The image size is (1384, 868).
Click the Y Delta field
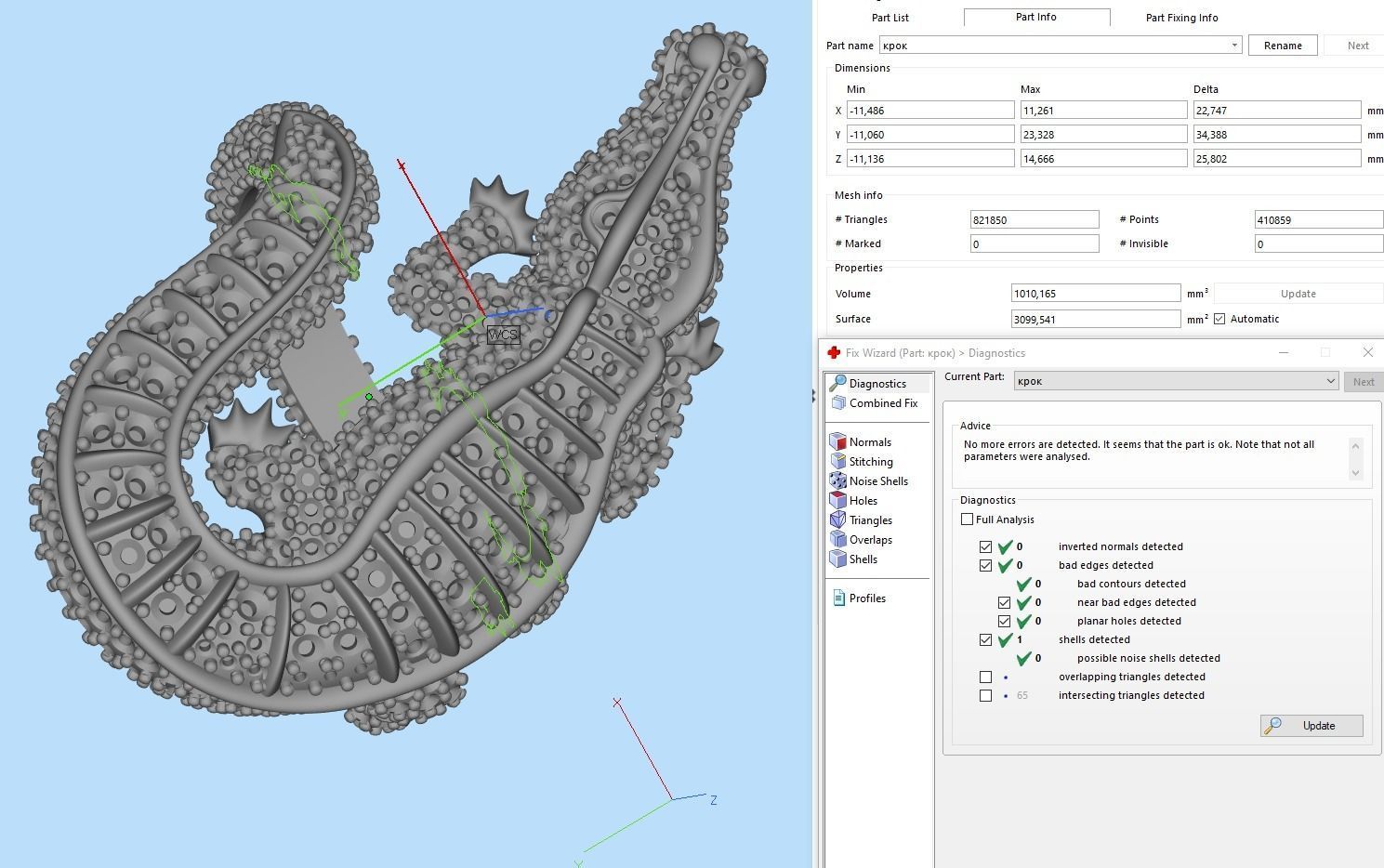[1277, 134]
